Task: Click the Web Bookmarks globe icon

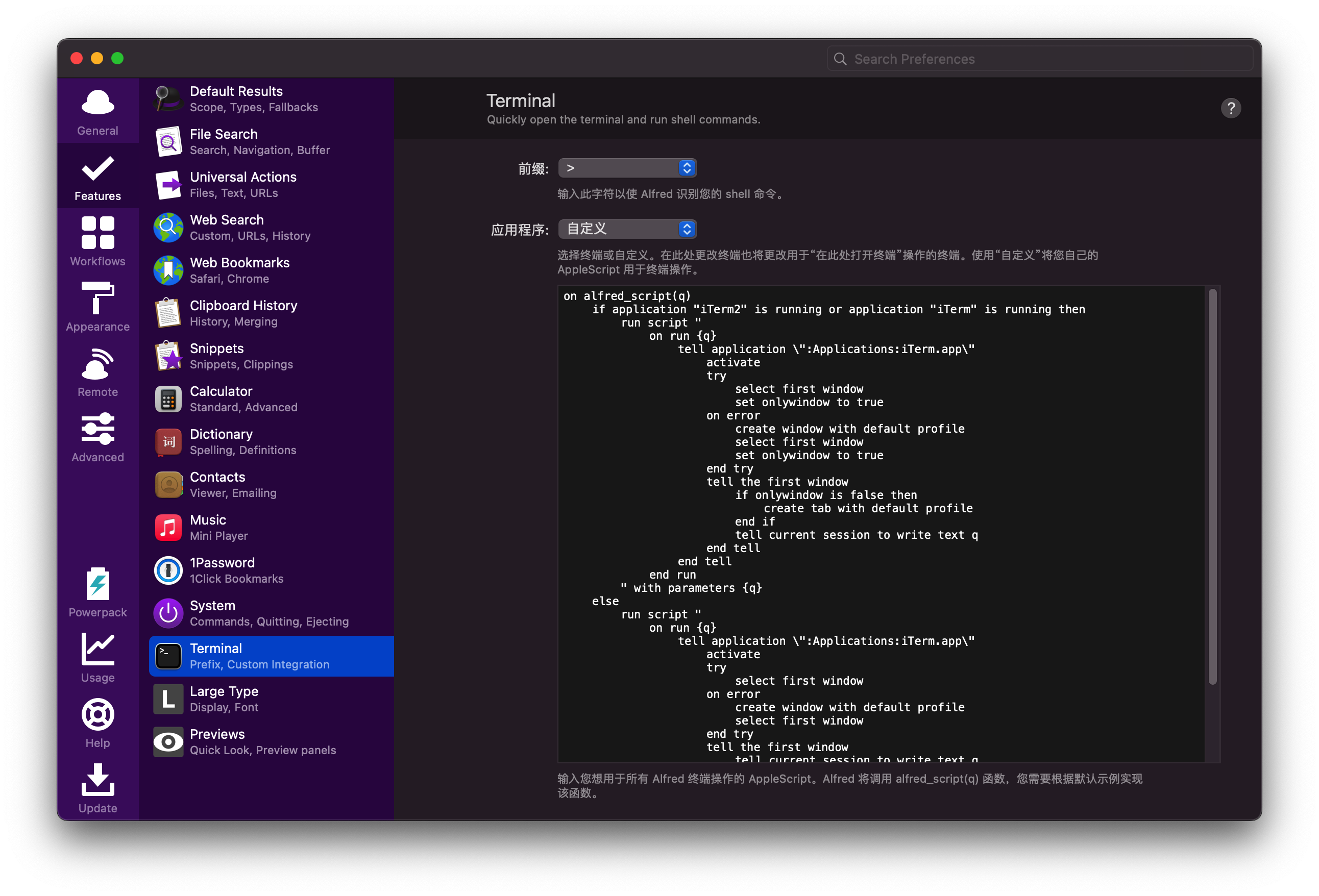Action: tap(168, 270)
